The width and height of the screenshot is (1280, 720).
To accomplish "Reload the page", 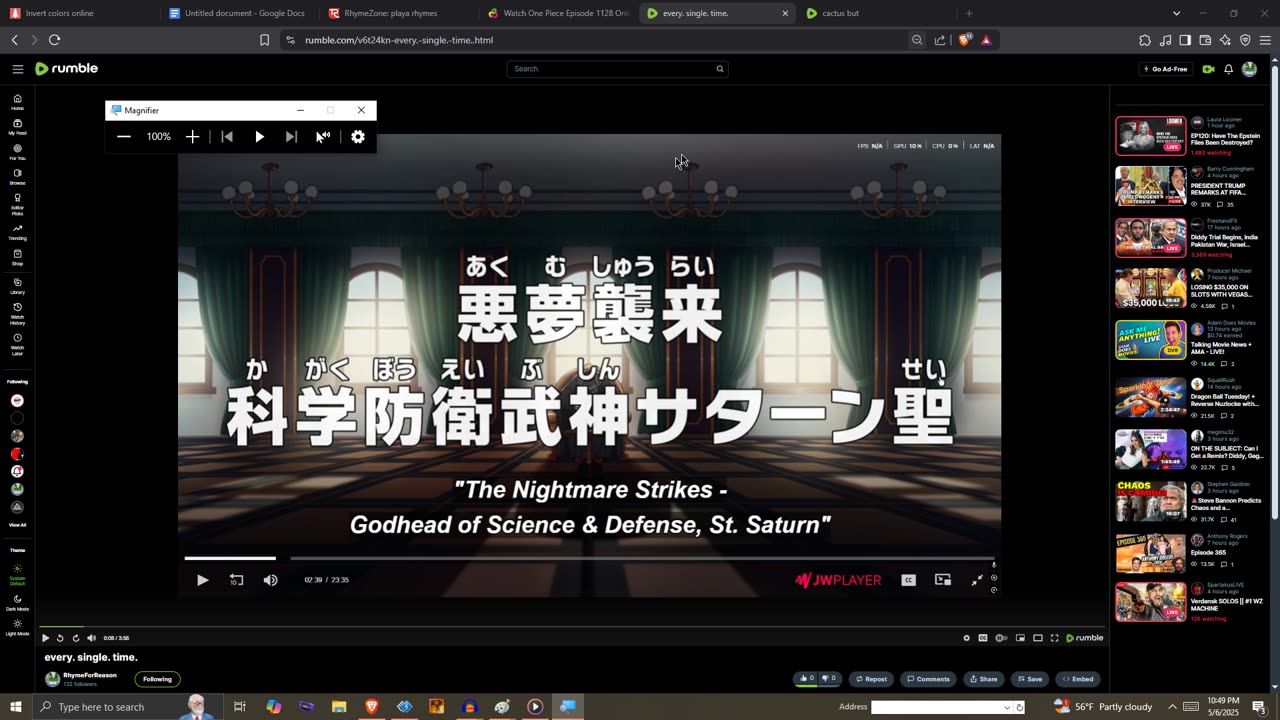I will (54, 40).
